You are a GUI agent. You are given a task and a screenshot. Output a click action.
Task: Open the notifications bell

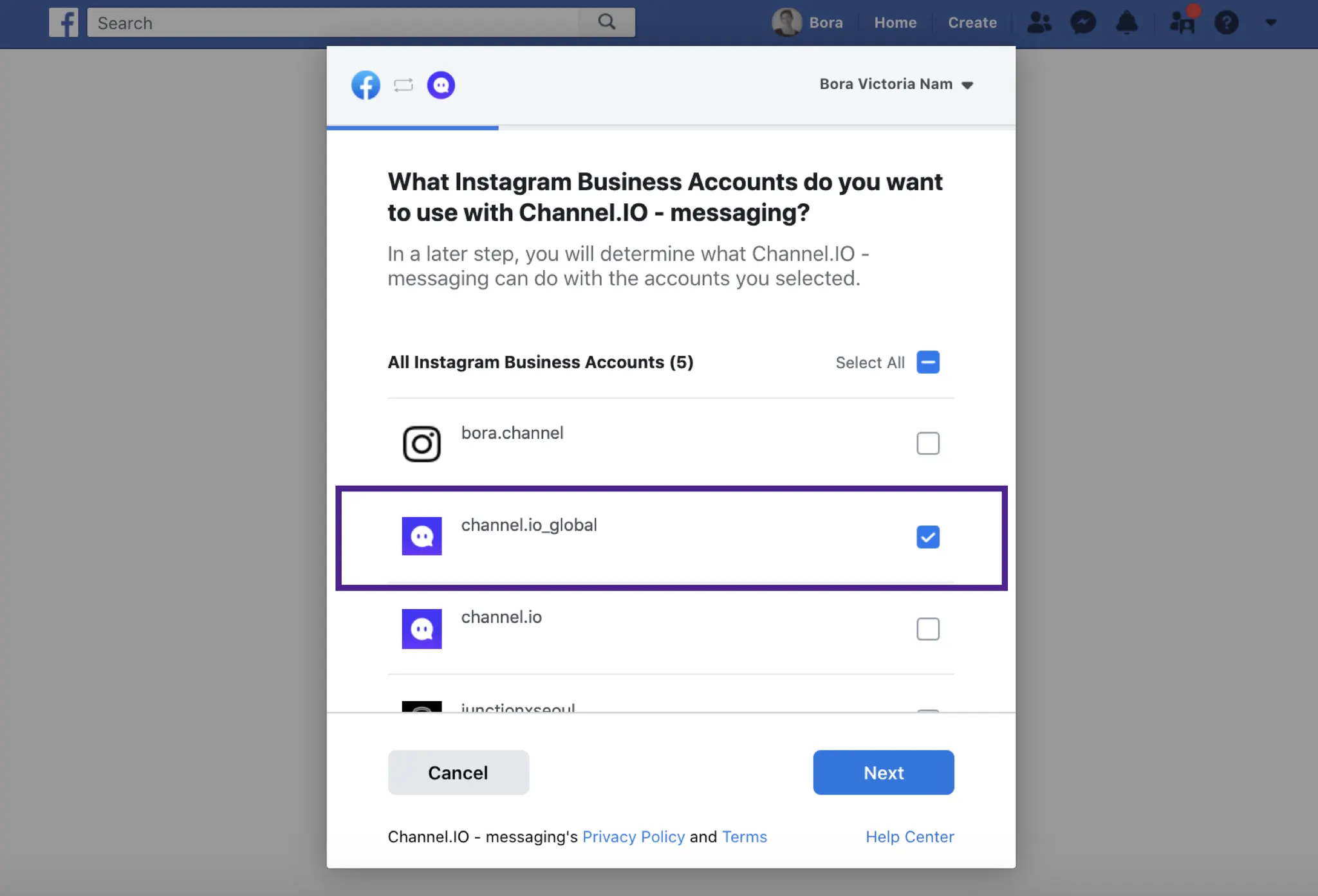1126,23
